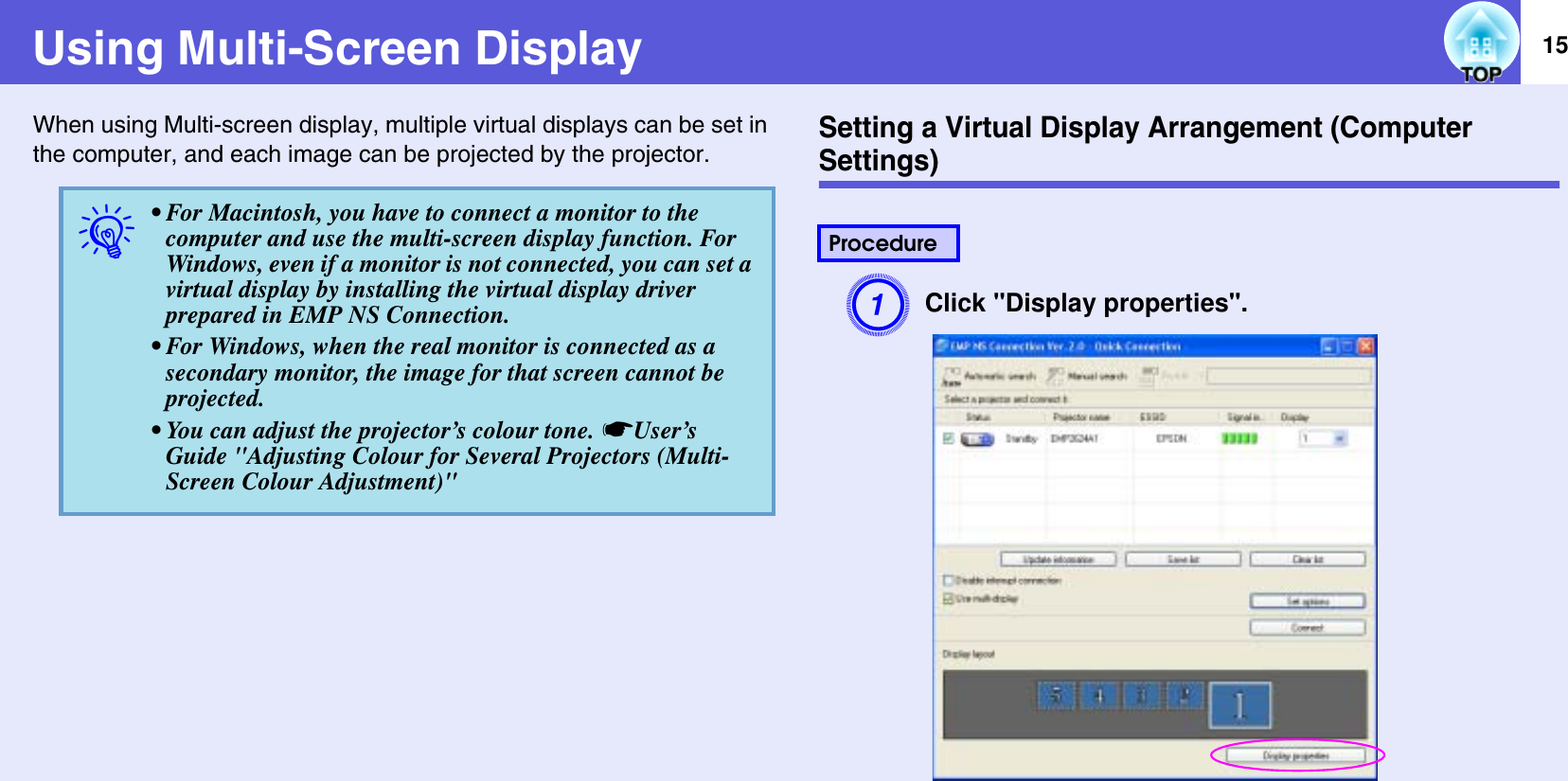Image resolution: width=1568 pixels, height=781 pixels.
Task: Click the Signal intensity column header
Action: (x=1244, y=417)
